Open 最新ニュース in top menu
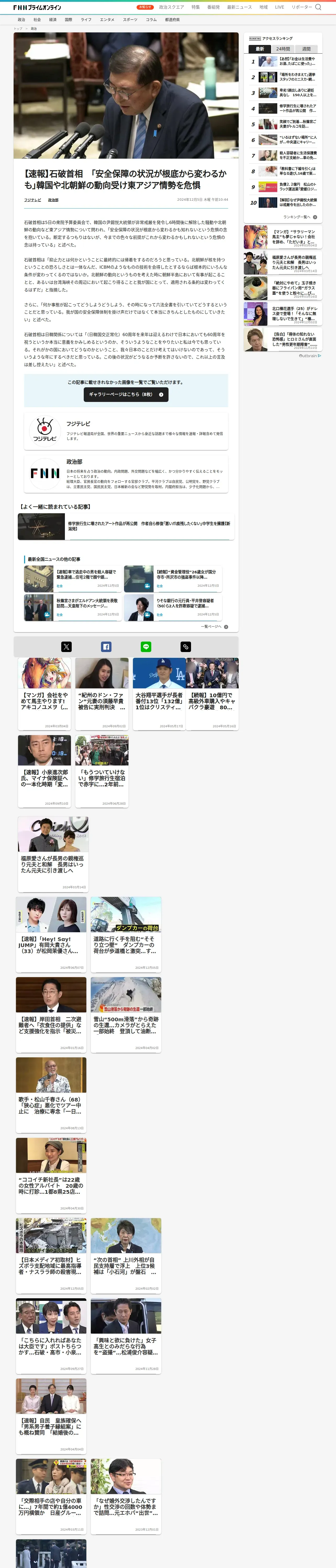 click(240, 7)
